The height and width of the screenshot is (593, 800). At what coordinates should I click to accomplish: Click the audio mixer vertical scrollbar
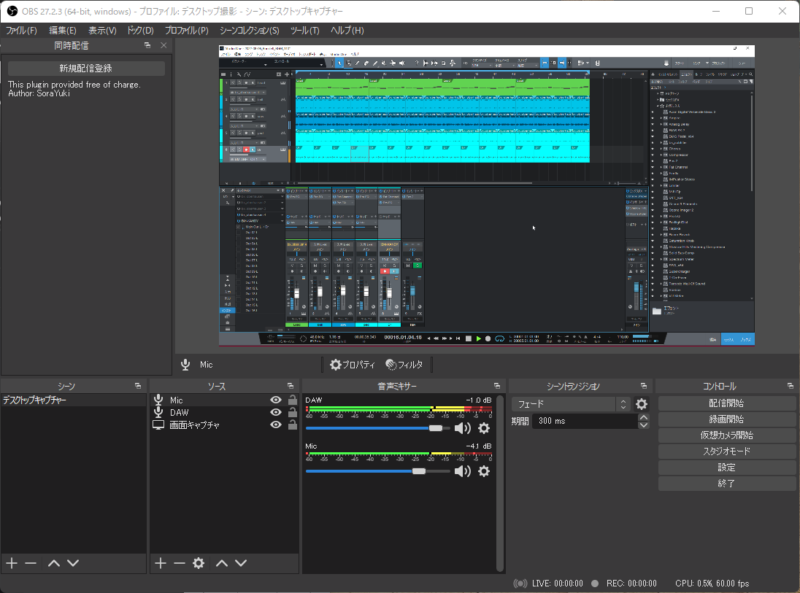[x=500, y=483]
